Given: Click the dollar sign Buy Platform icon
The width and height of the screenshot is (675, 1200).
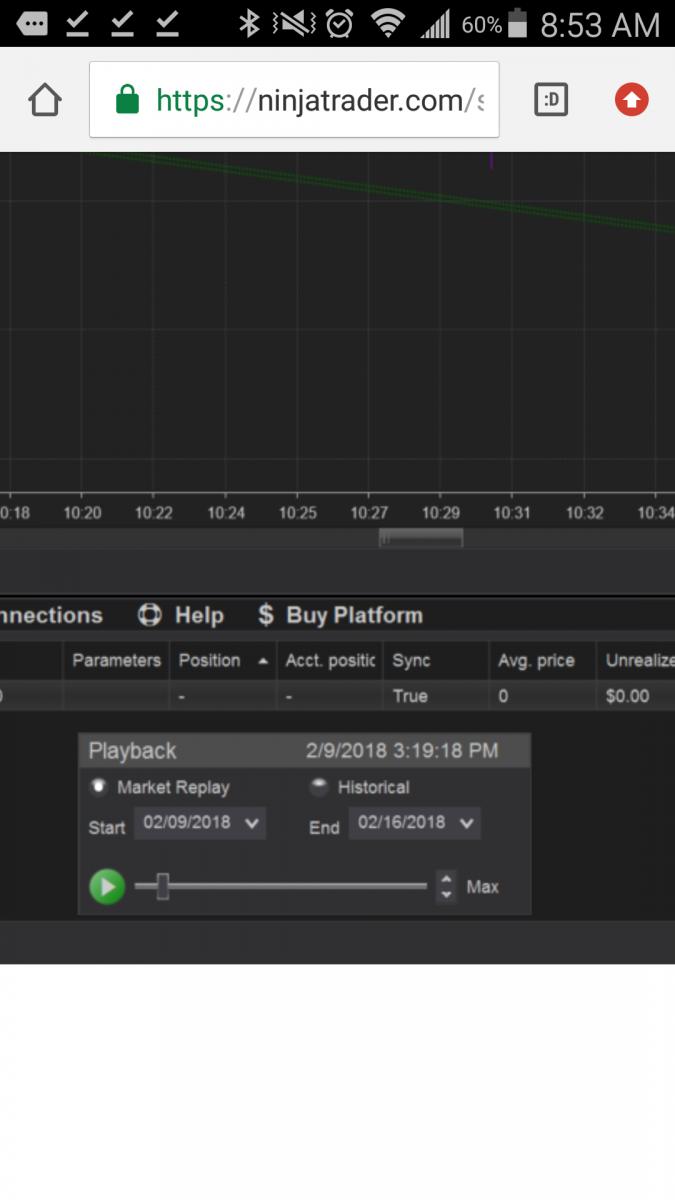Looking at the screenshot, I should (265, 615).
